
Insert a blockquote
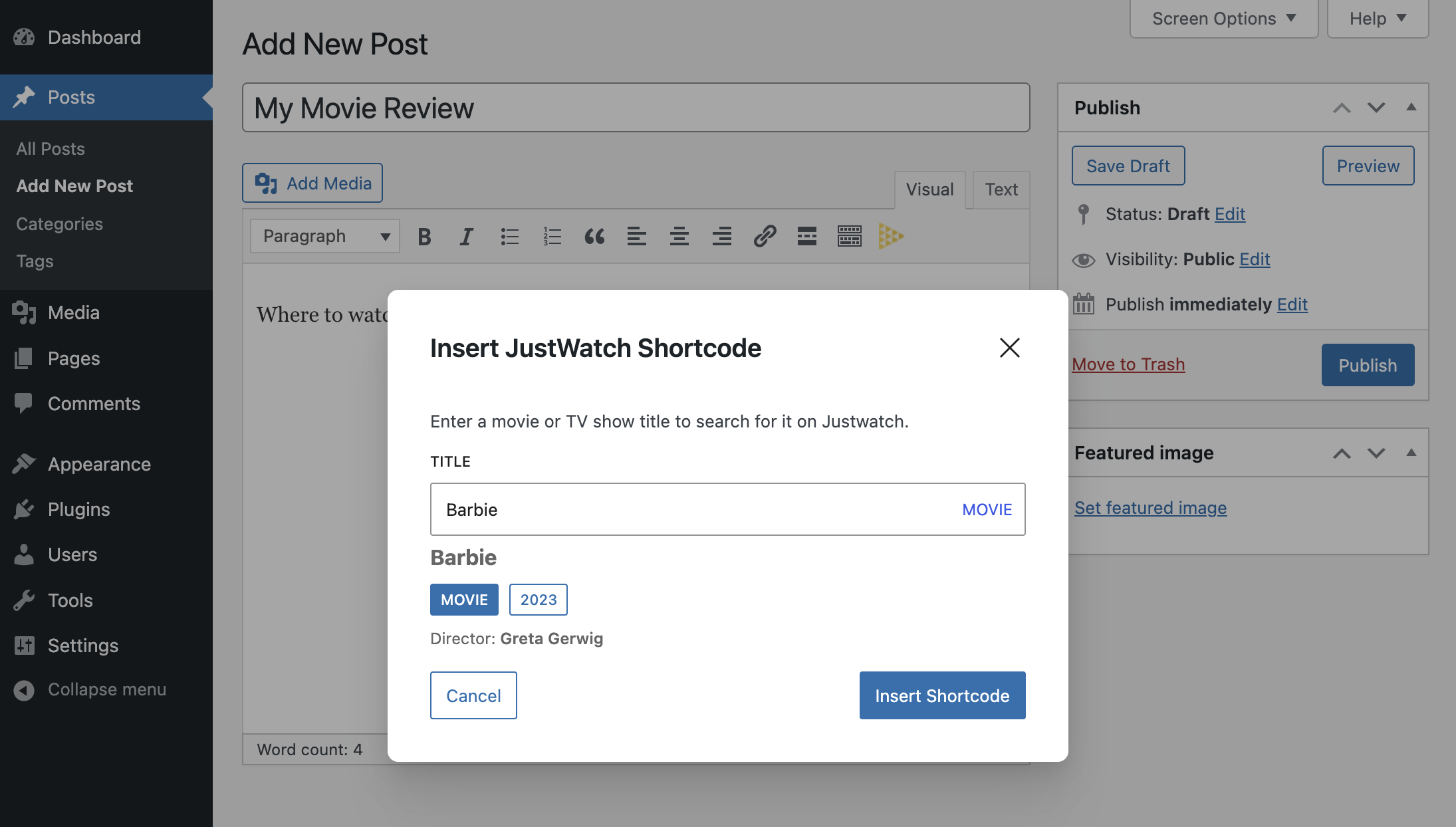pos(594,236)
